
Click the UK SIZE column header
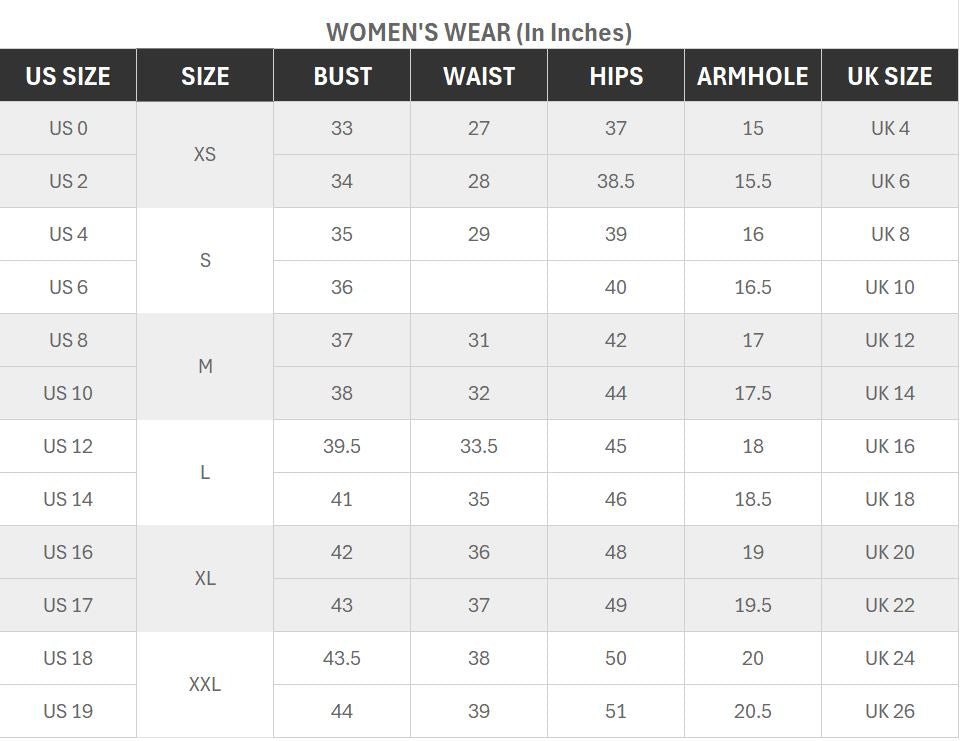890,76
